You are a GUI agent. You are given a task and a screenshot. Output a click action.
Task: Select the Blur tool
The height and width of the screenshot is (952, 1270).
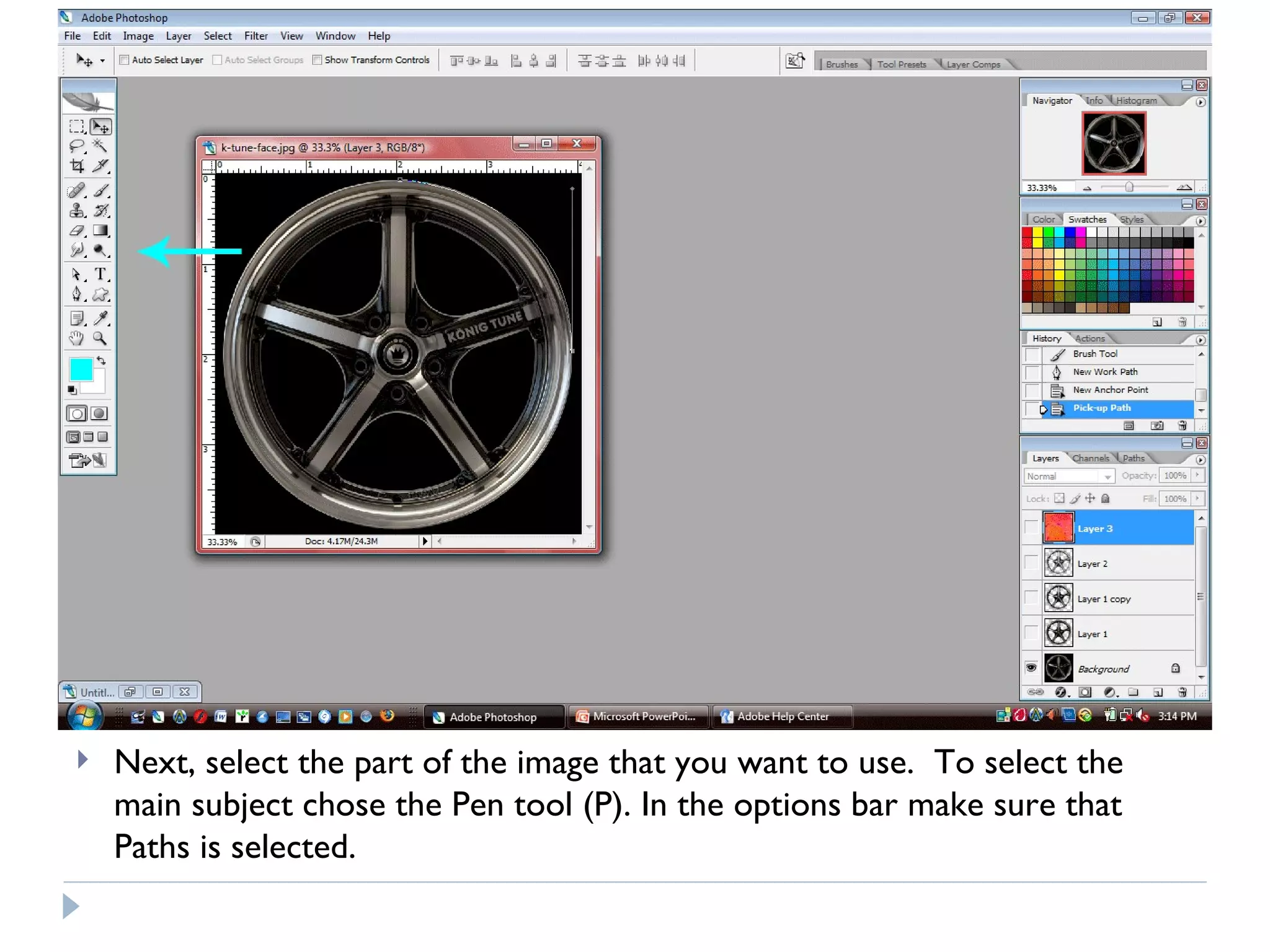tap(77, 250)
